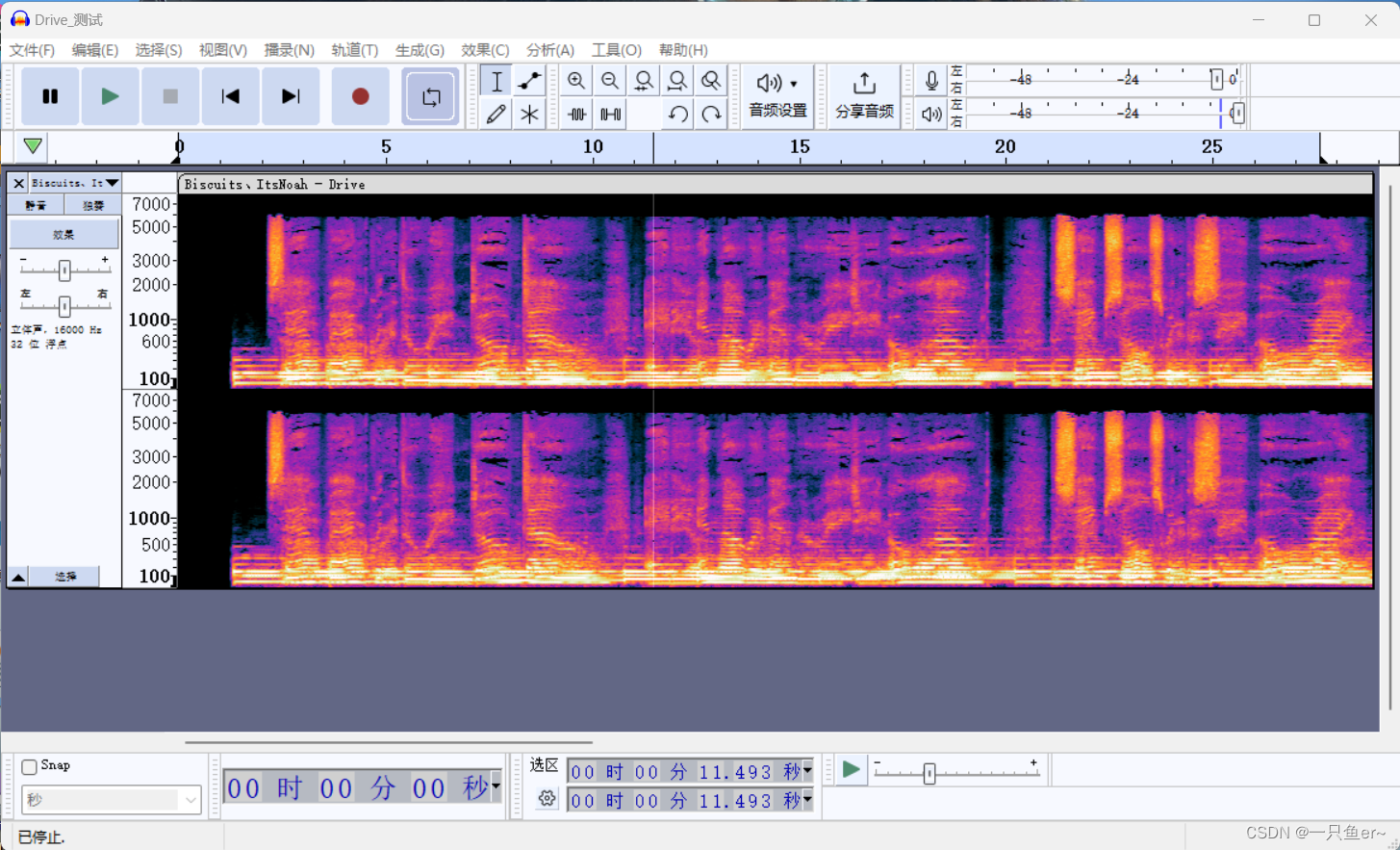Viewport: 1400px width, 850px height.
Task: Zoom out with the magnifier minus icon
Action: tap(610, 81)
